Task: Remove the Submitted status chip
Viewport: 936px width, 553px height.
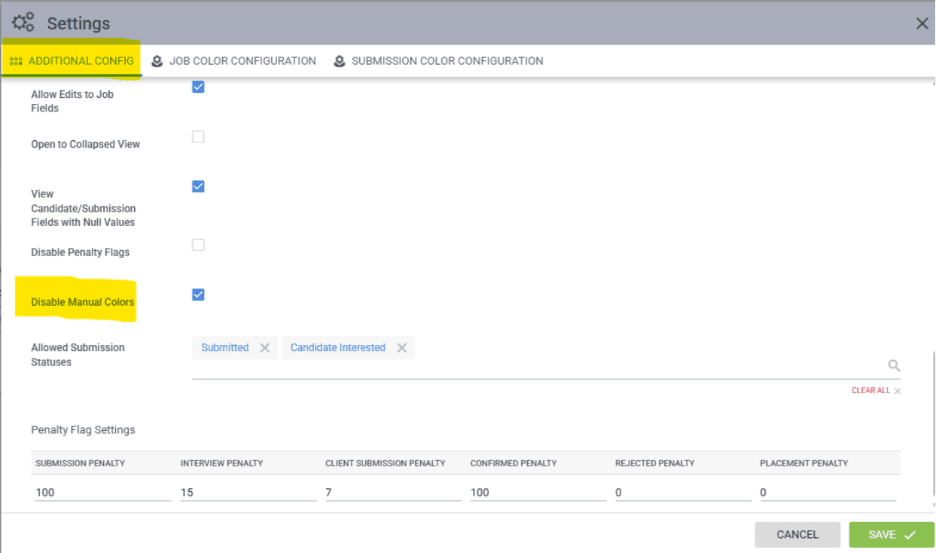Action: (x=265, y=348)
